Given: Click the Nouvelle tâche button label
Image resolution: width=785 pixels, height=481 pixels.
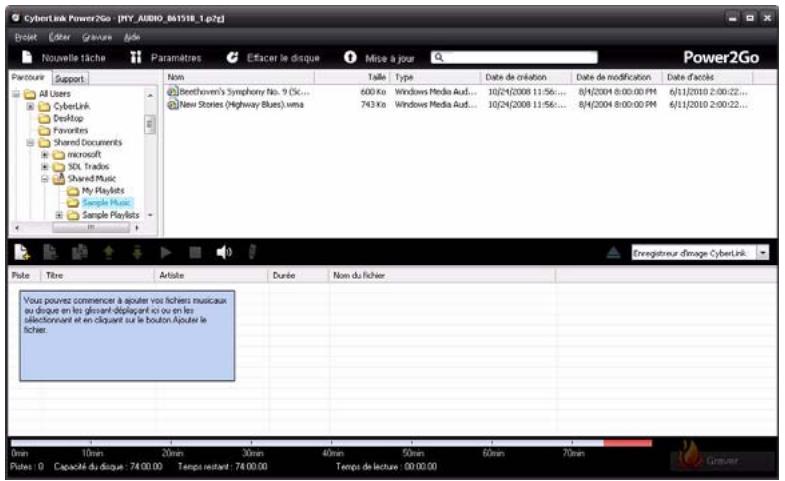Looking at the screenshot, I should pos(74,58).
